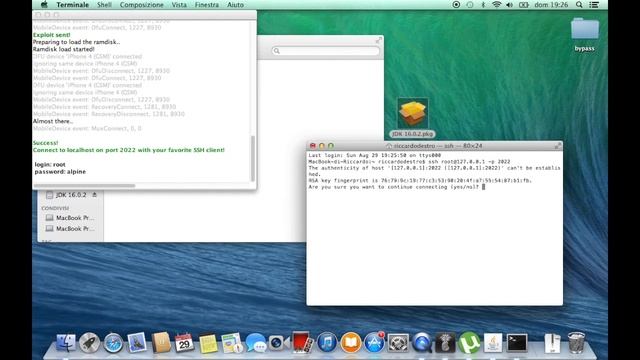
Task: Open the Aiuto menu
Action: (235, 5)
